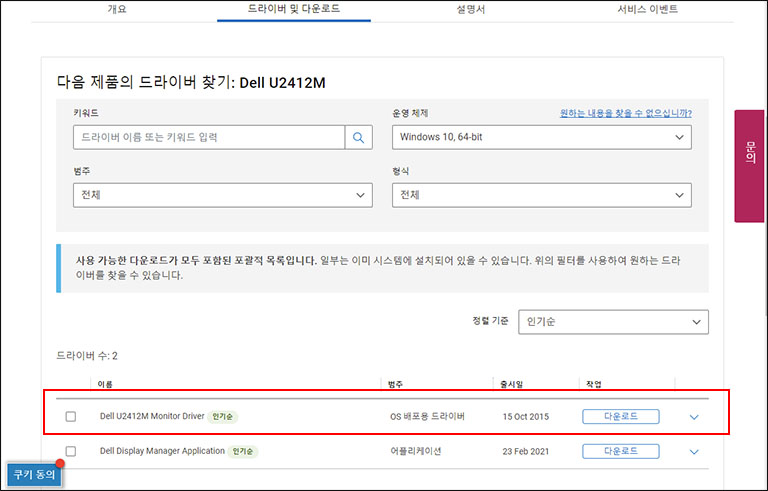Click the 이름 column header
The image size is (768, 491).
point(105,384)
